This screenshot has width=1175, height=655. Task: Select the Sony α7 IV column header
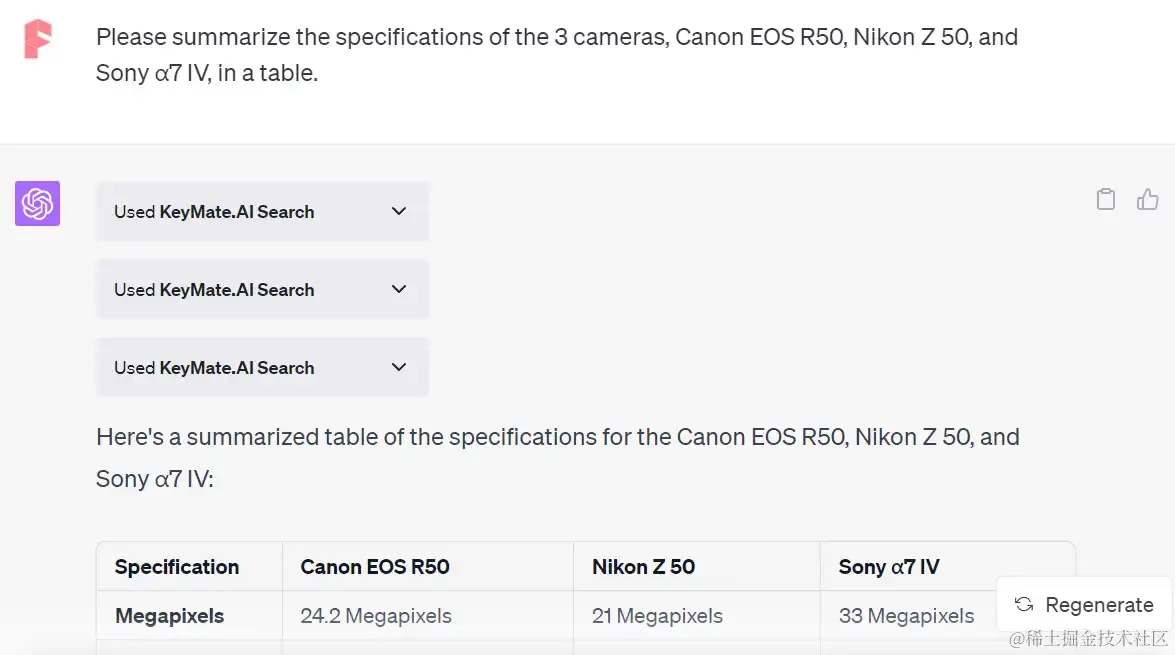tap(889, 567)
